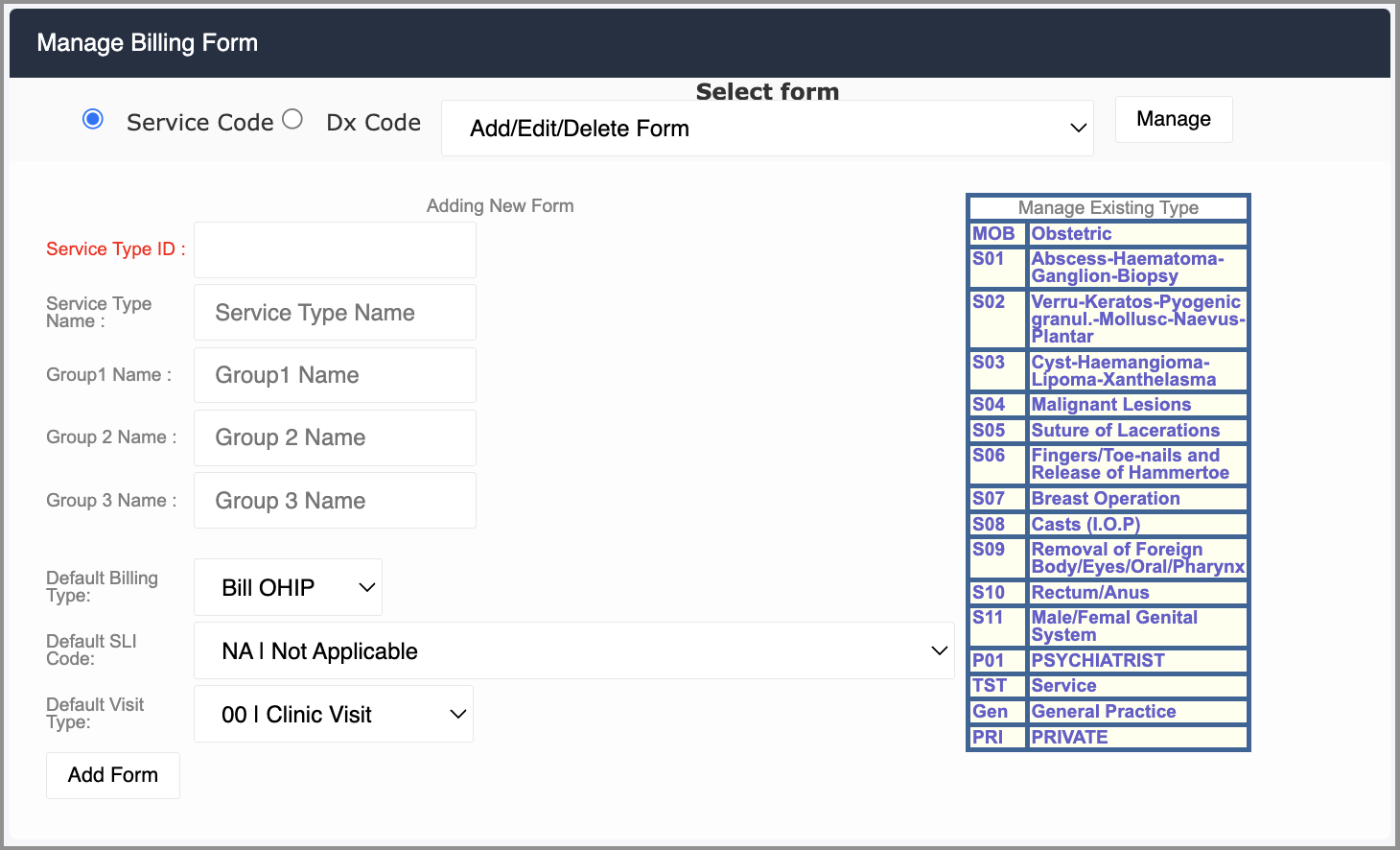Screen dimensions: 1400x850
Task: Select the Dx Code radio button
Action: 292,119
